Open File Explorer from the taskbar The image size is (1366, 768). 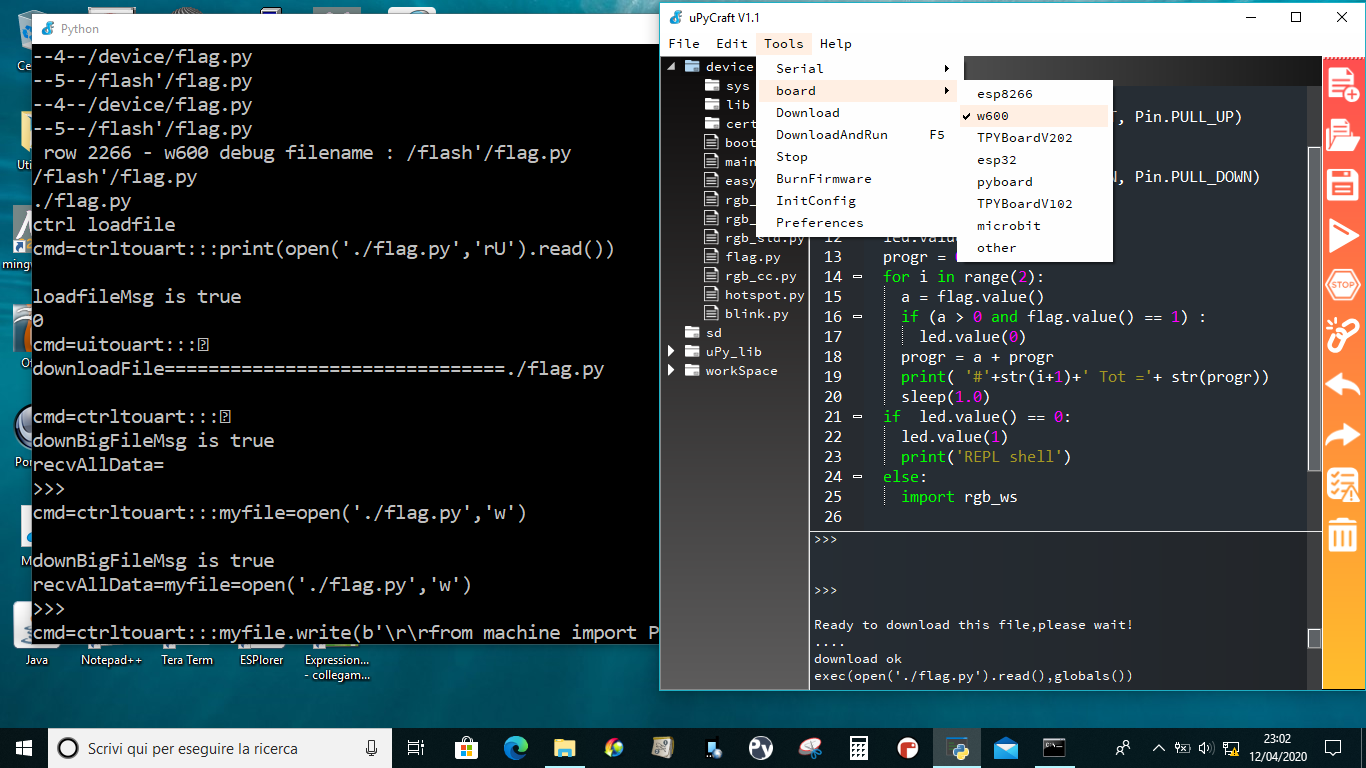pos(564,748)
